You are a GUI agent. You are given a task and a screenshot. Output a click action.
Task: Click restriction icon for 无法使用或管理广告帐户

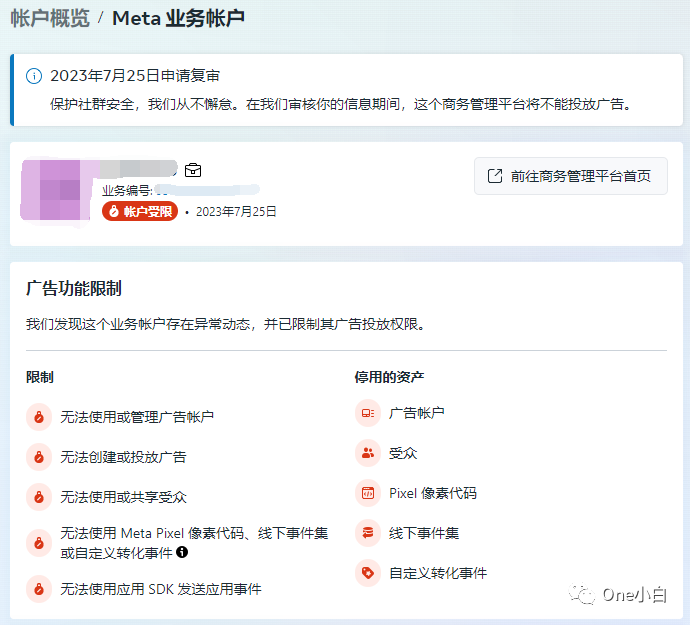[x=39, y=416]
